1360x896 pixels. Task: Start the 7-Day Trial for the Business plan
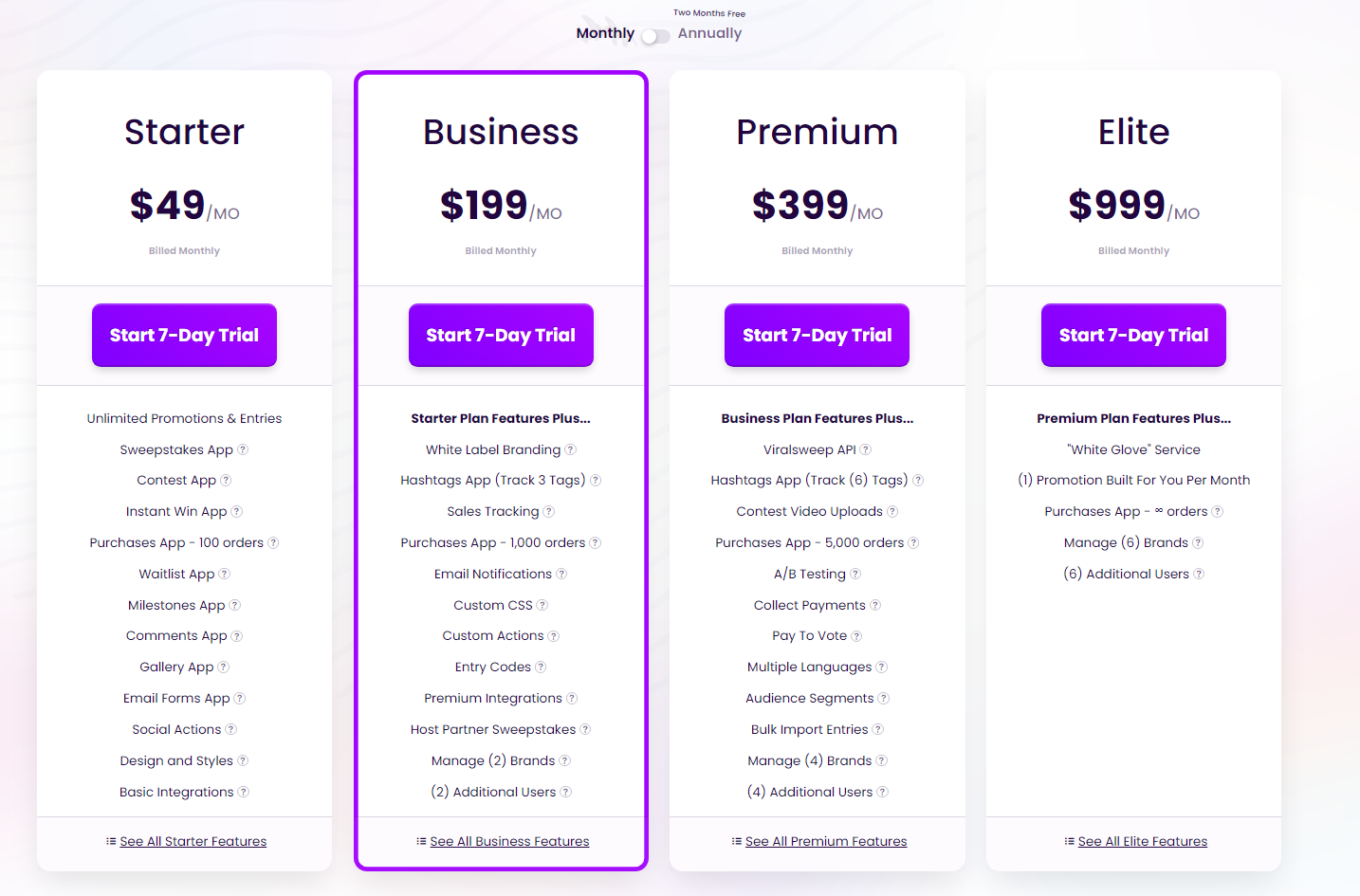tap(501, 335)
